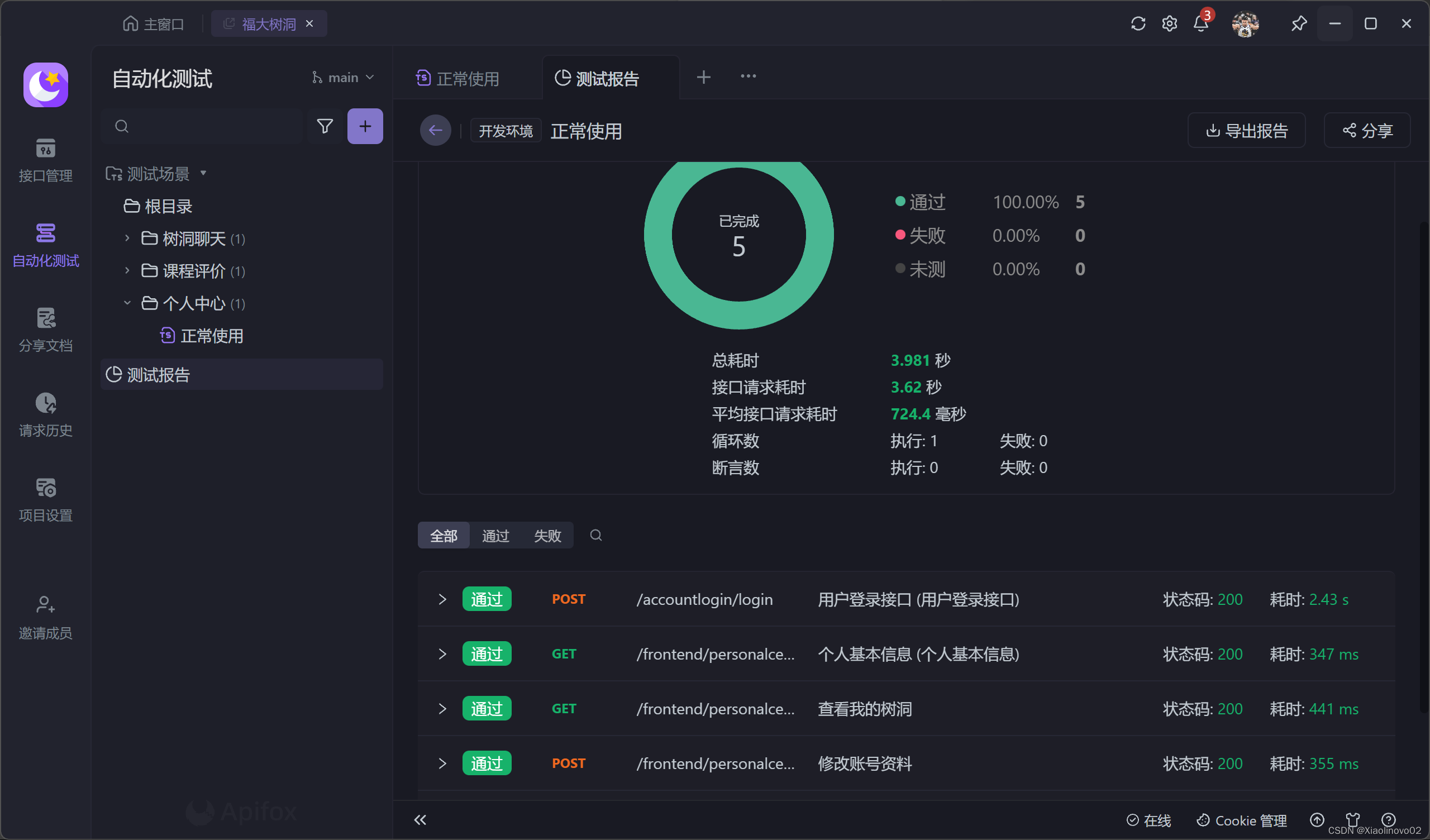Click the purple add scenario button
The image size is (1430, 840).
tap(365, 126)
